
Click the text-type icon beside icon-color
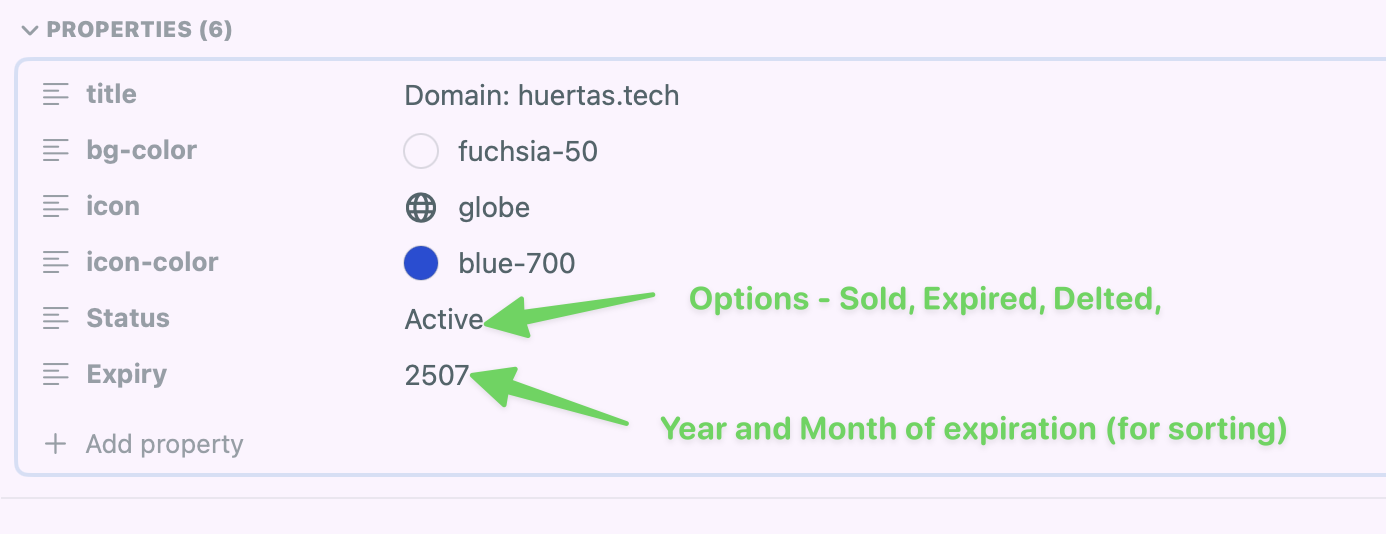pyautogui.click(x=57, y=263)
